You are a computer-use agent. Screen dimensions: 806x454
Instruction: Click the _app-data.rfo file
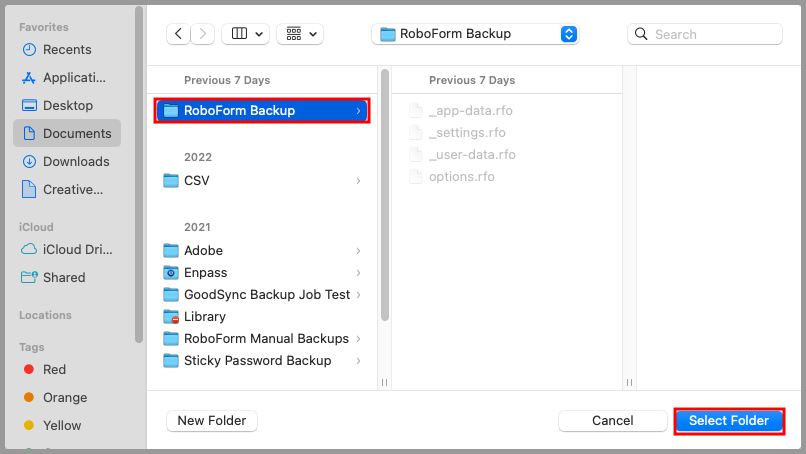coord(471,111)
